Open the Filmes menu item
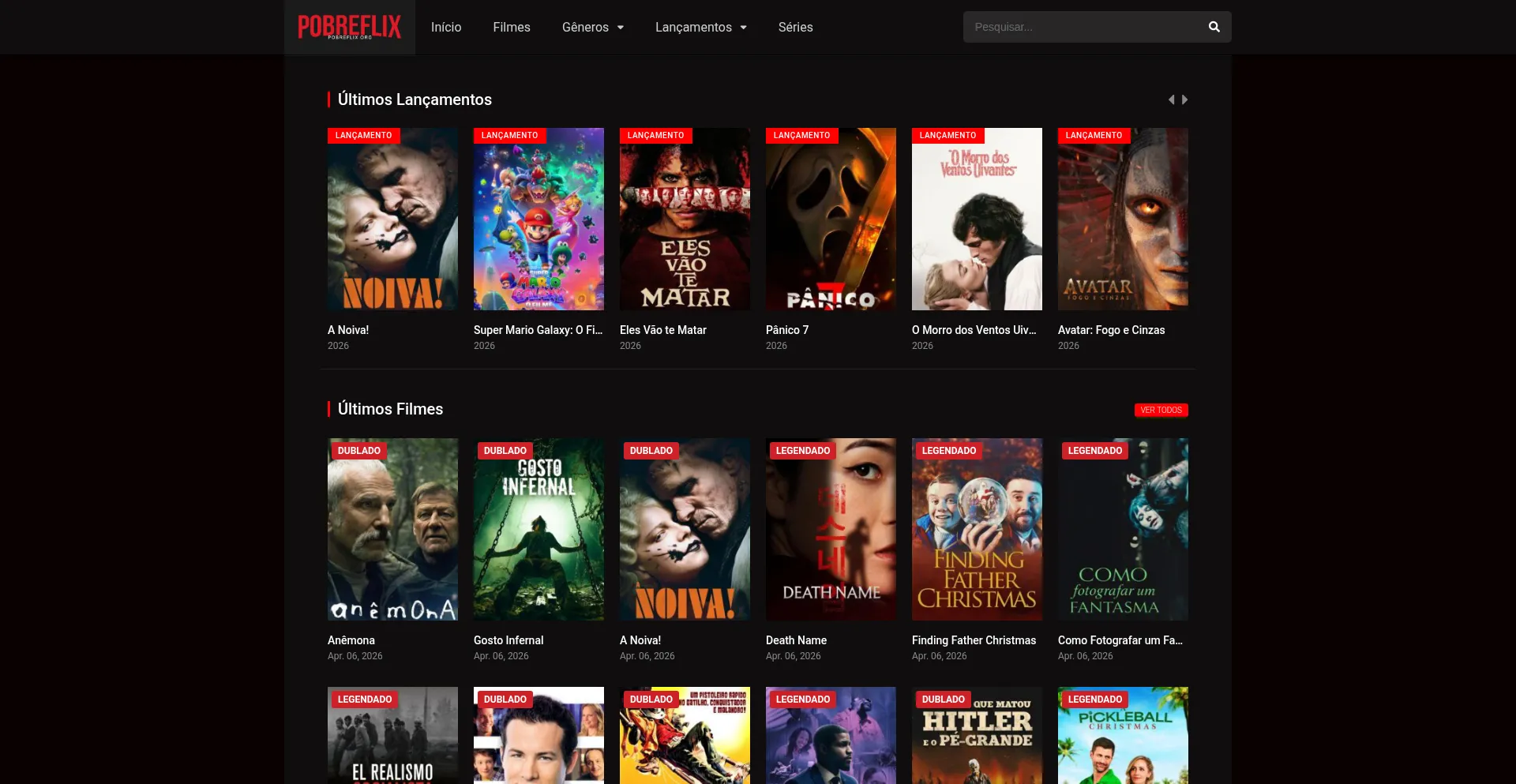Image resolution: width=1516 pixels, height=784 pixels. coord(512,27)
